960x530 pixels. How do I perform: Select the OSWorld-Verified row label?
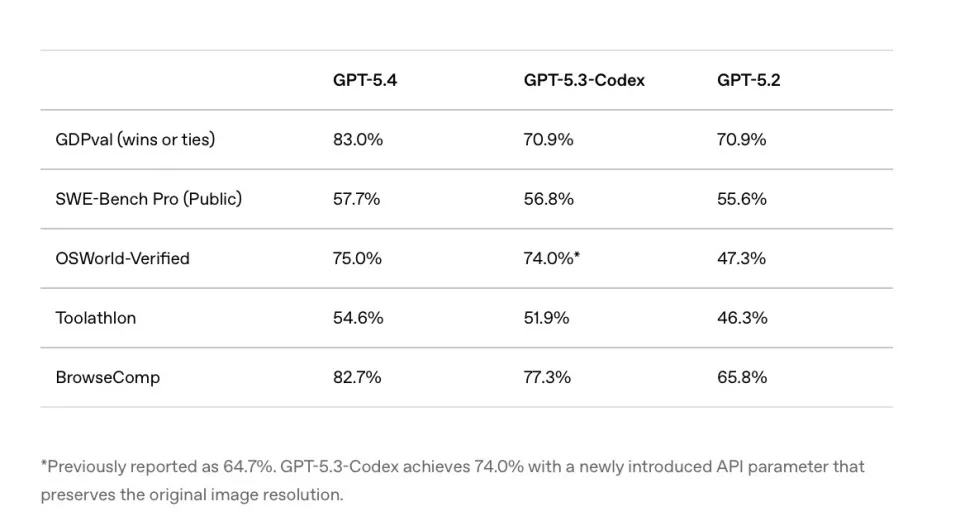[x=122, y=258]
